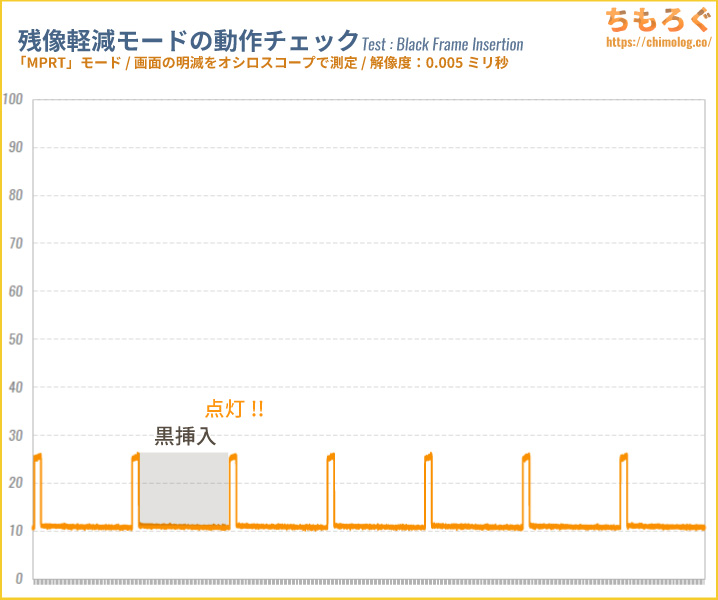Click the gray 黒挿入 shaded region
Image resolution: width=718 pixels, height=600 pixels.
pyautogui.click(x=184, y=489)
